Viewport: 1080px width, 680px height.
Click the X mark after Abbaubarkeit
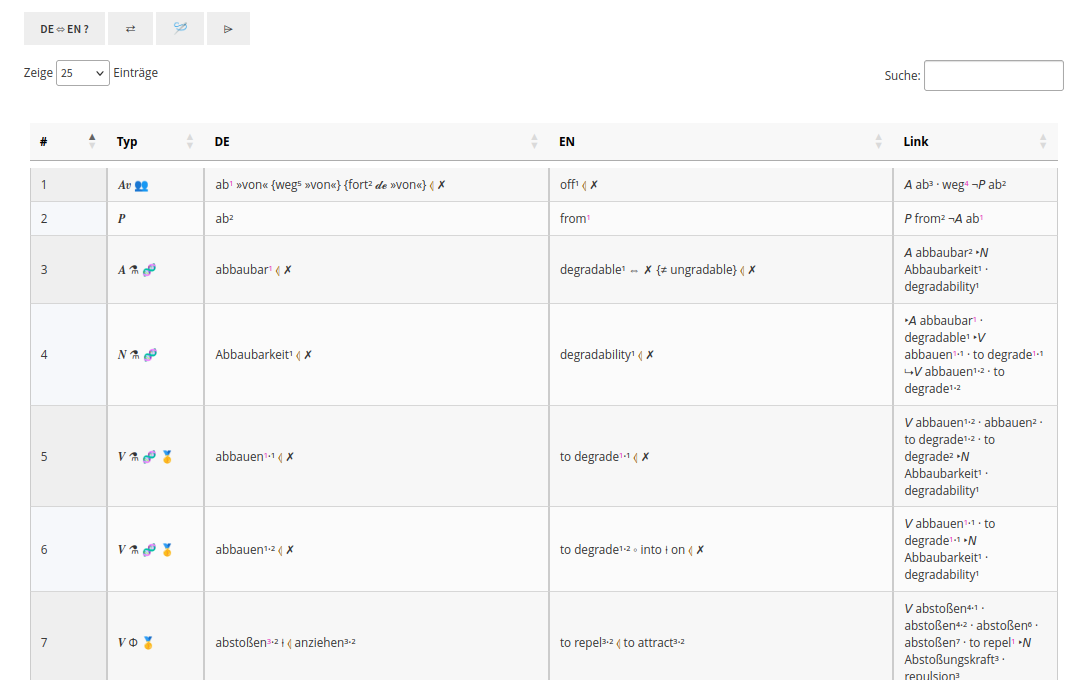click(308, 355)
